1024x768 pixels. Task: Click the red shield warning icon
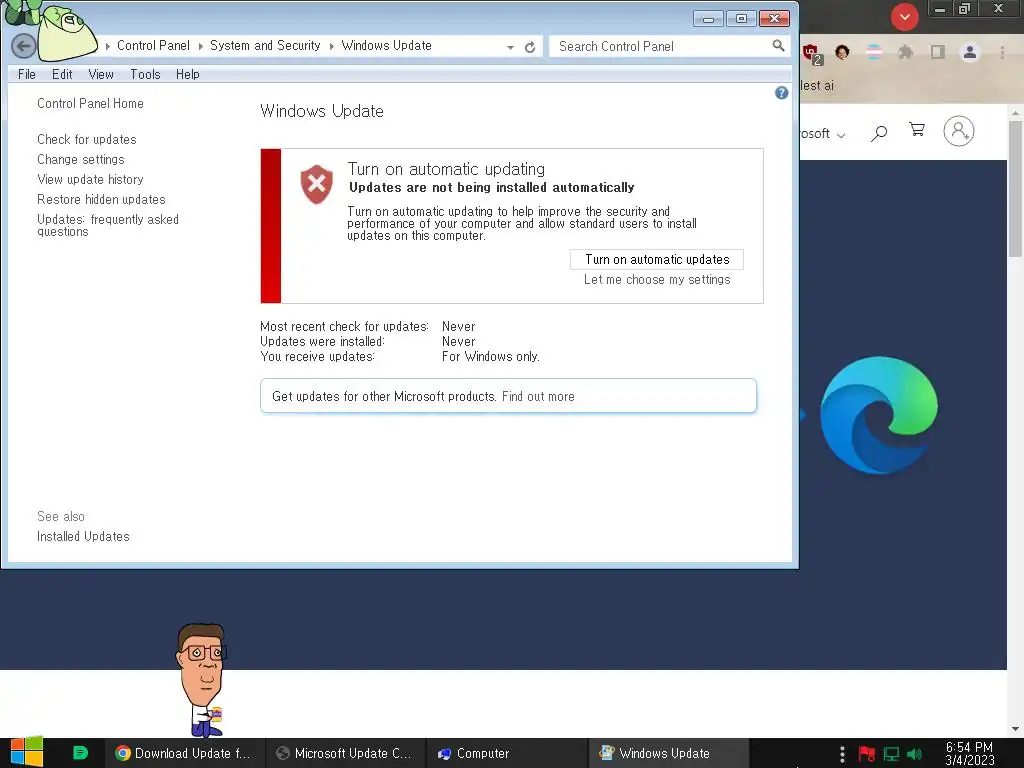pos(317,184)
